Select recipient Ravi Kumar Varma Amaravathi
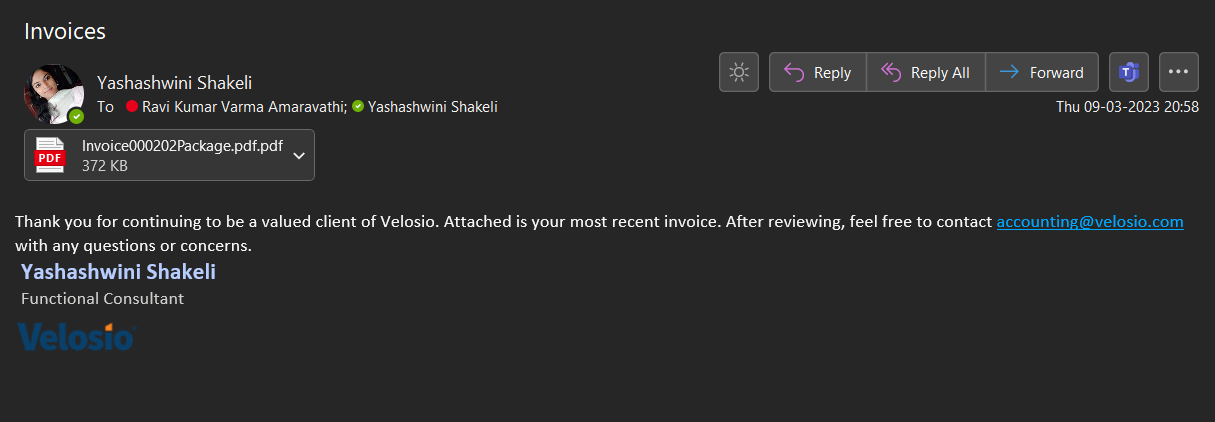The width and height of the screenshot is (1215, 422). coord(244,107)
